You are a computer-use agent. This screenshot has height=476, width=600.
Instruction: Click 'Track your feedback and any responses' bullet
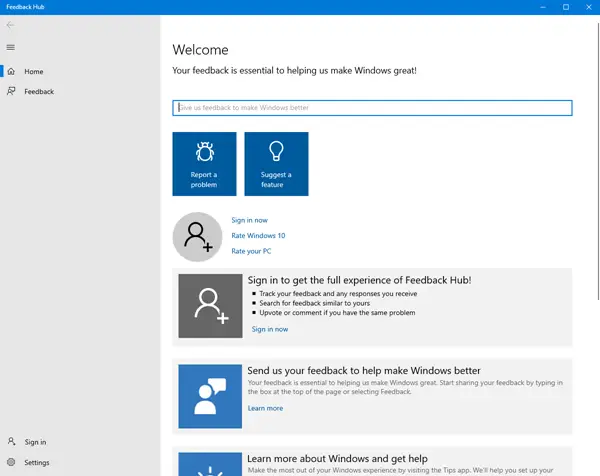338,293
